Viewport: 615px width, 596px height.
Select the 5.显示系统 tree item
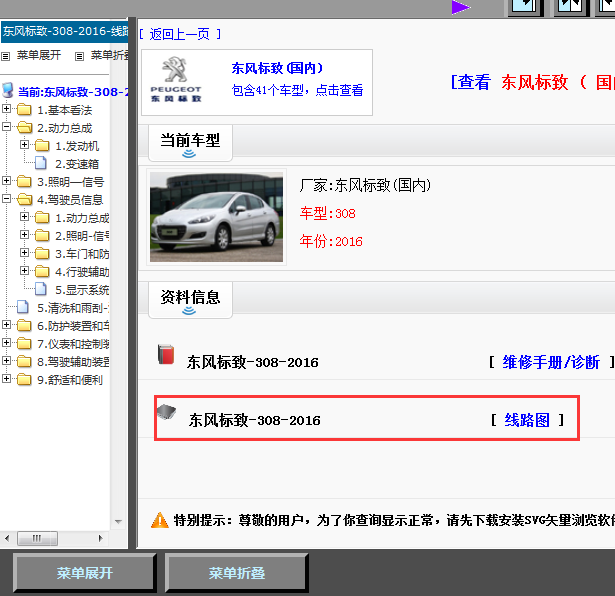coord(82,290)
